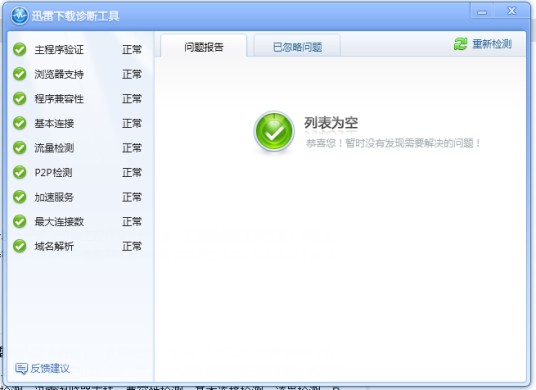
Task: Click the green check next to 流量检测
Action: (19, 148)
